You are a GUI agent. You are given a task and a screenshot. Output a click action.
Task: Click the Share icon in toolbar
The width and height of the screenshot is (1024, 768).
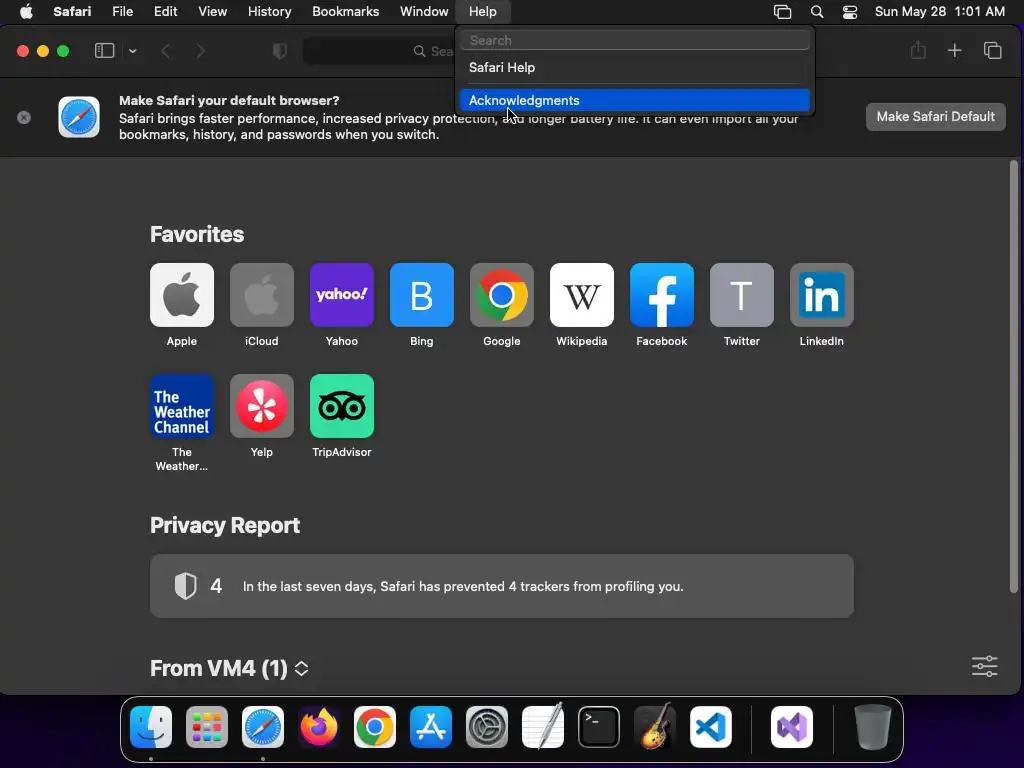(x=918, y=50)
